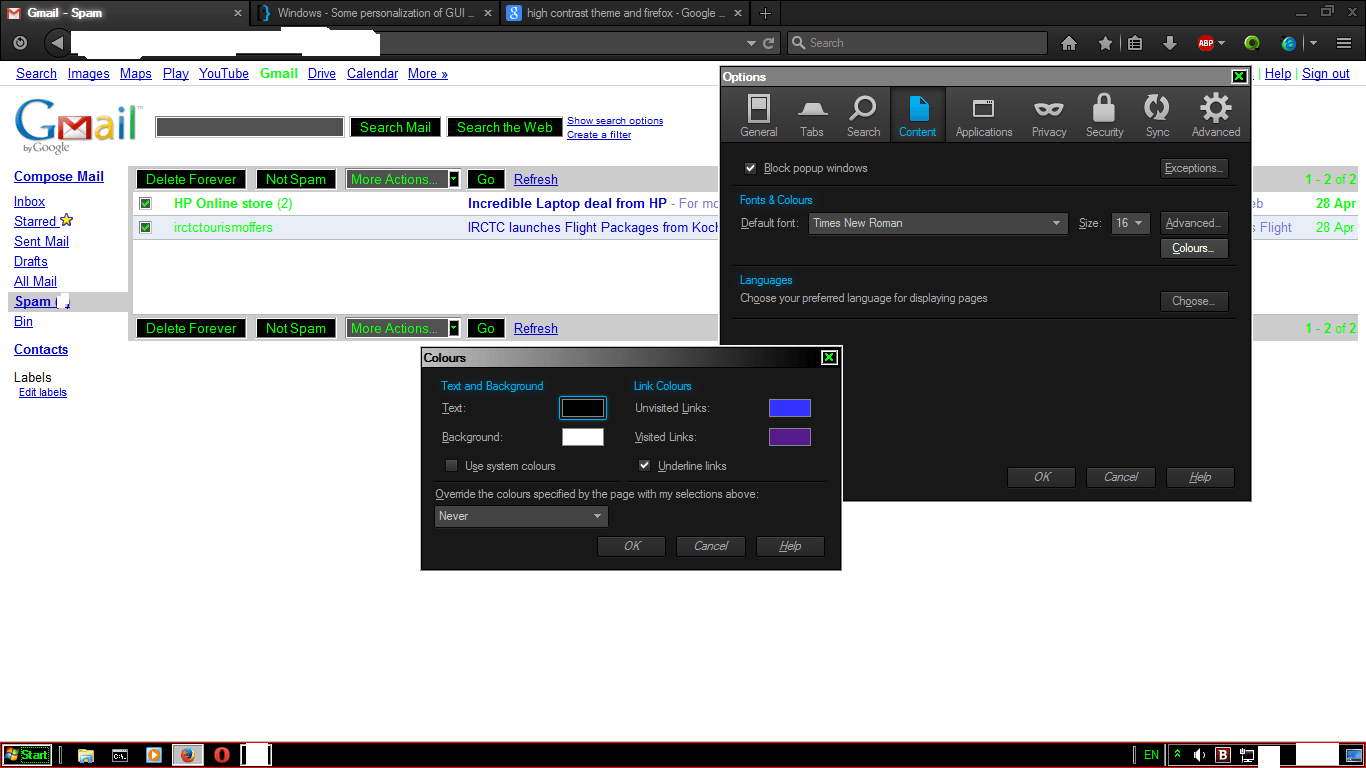Uncheck the irctctourismoffers message checkbox
Screen dimensions: 1366x768
click(145, 227)
